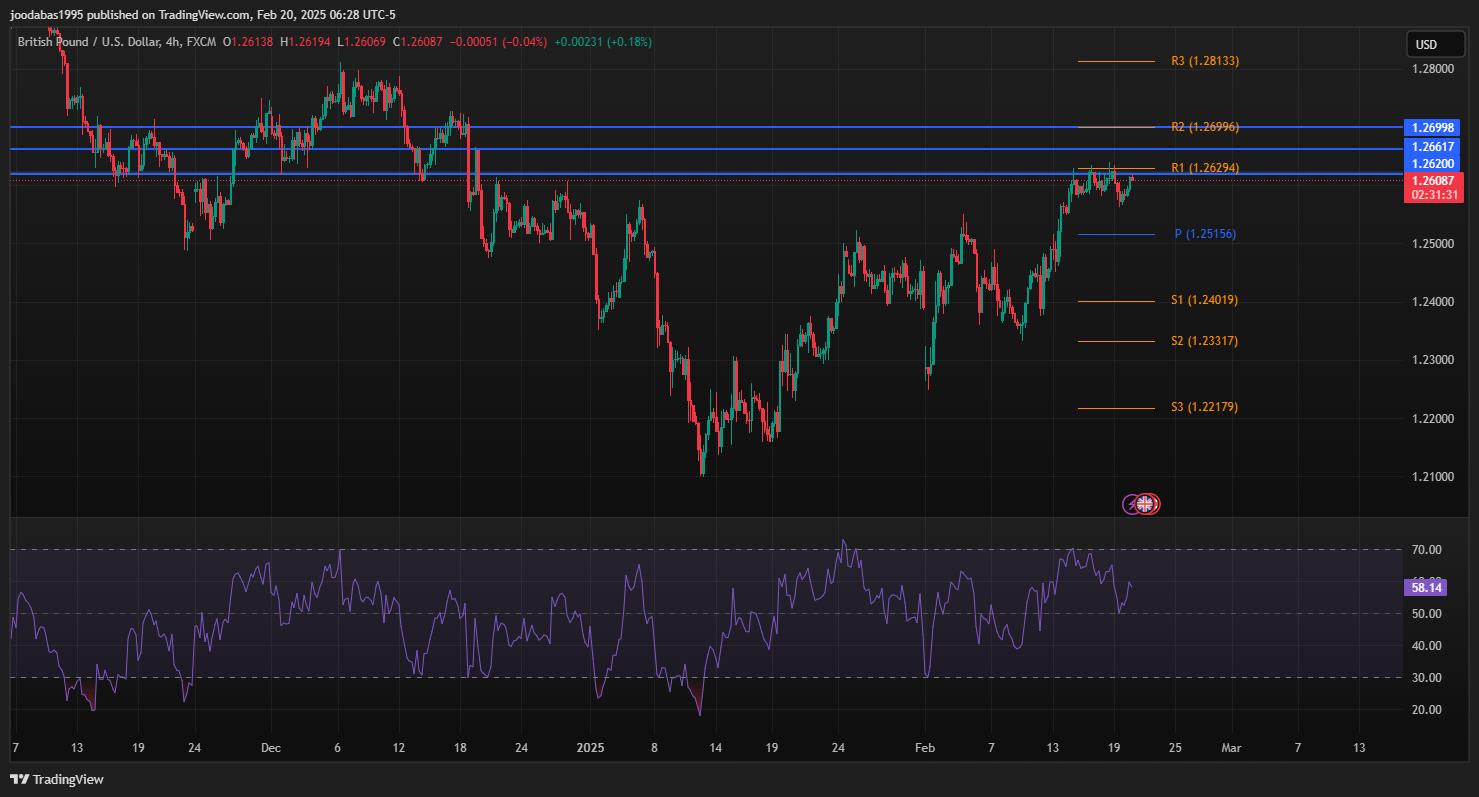Click the R2 (1.26996) pivot label
Viewport: 1479px width, 797px height.
point(1205,127)
